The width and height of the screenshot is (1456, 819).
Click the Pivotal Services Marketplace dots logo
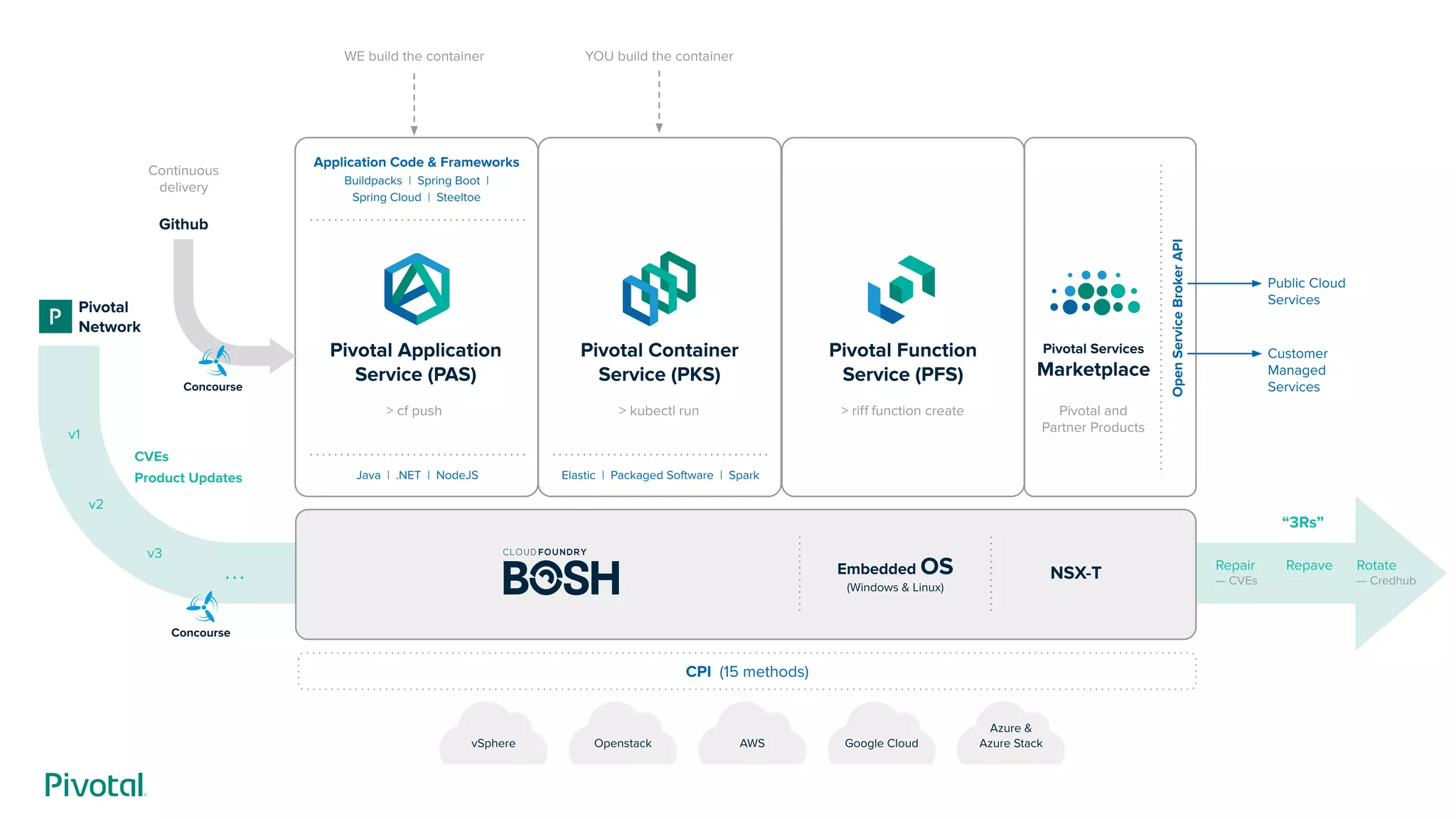pyautogui.click(x=1095, y=292)
